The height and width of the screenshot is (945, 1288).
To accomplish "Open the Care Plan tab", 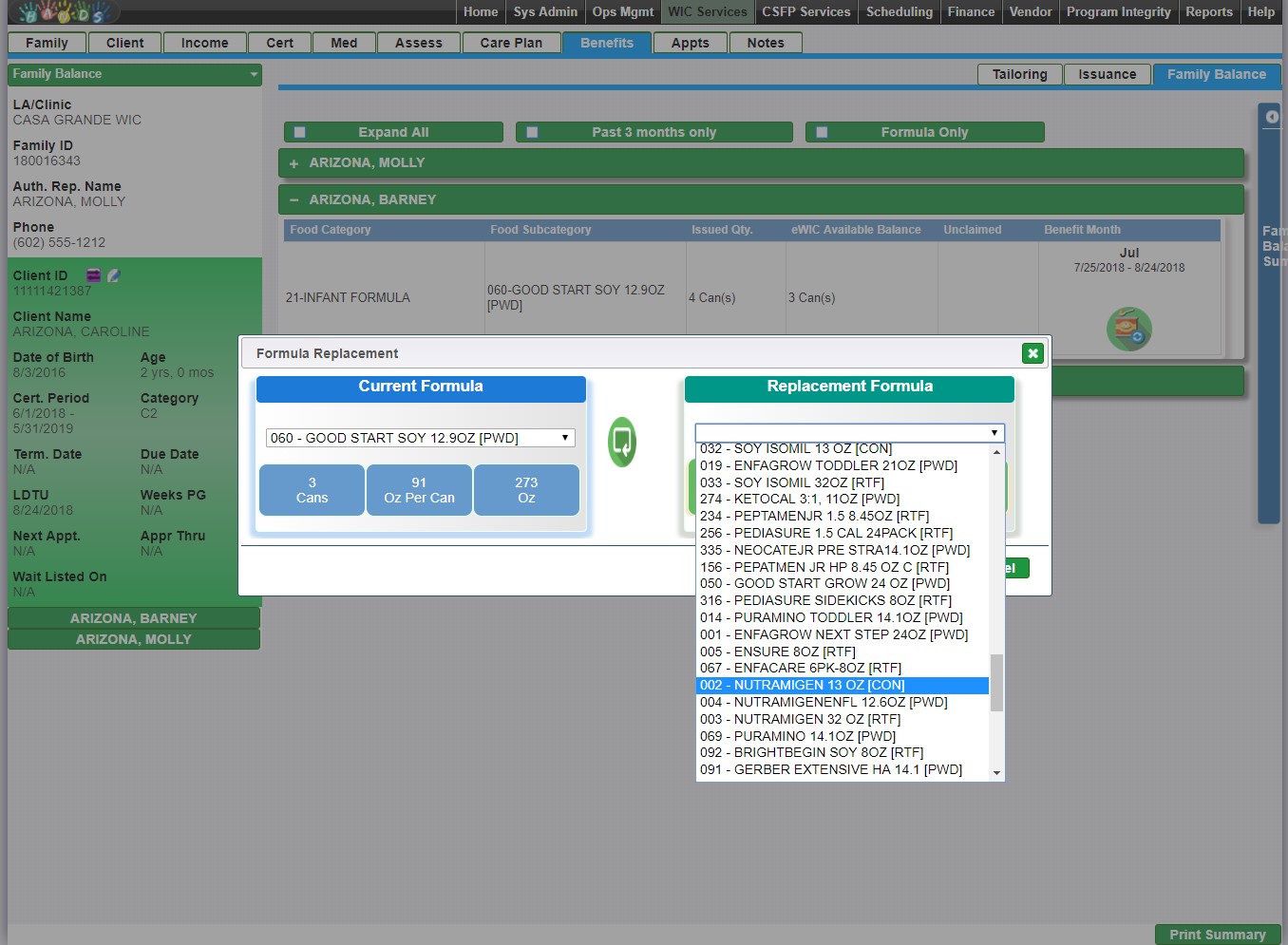I will point(511,43).
